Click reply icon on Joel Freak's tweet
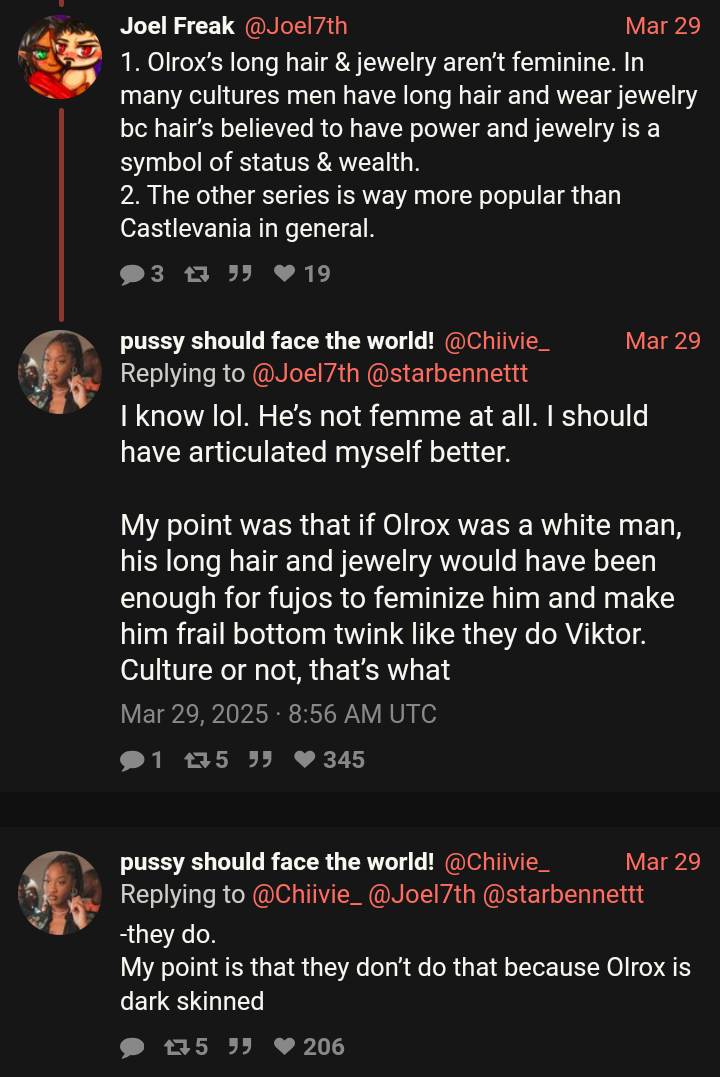Image resolution: width=720 pixels, height=1077 pixels. tap(132, 274)
